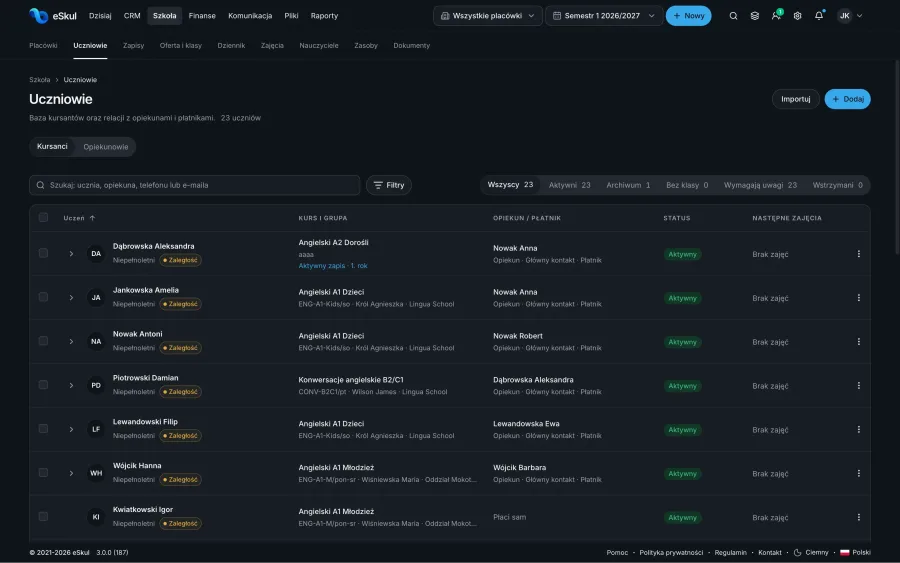
Task: Filter by Archiwum 1
Action: tap(628, 185)
